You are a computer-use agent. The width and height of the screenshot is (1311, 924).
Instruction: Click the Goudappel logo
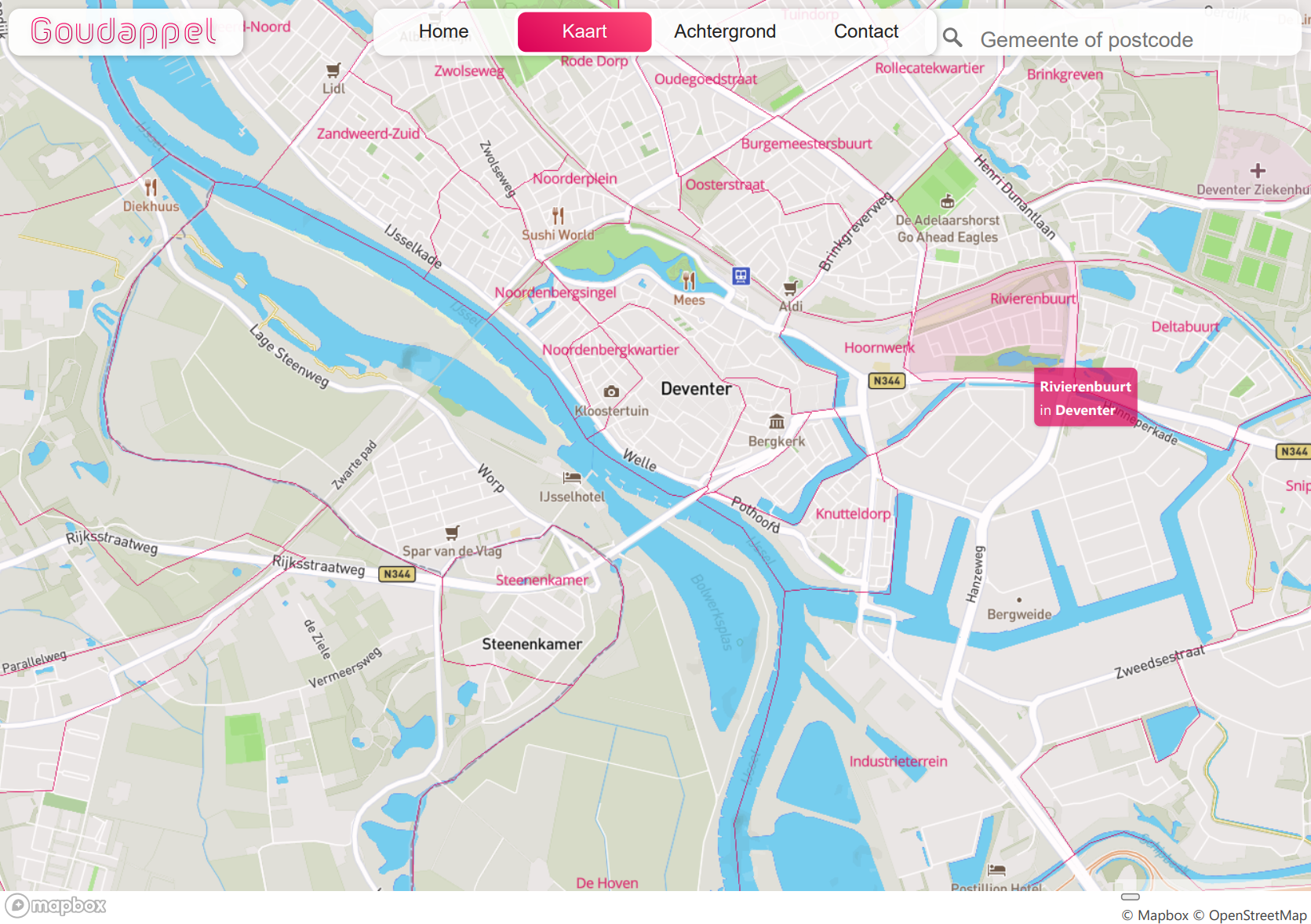tap(124, 32)
